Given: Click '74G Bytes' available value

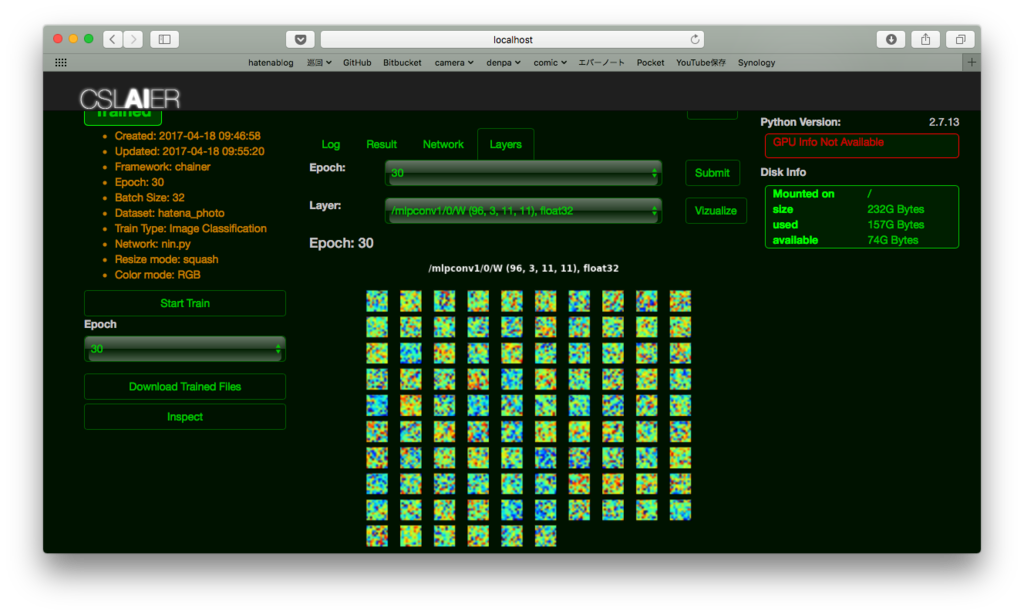Looking at the screenshot, I should (x=893, y=240).
